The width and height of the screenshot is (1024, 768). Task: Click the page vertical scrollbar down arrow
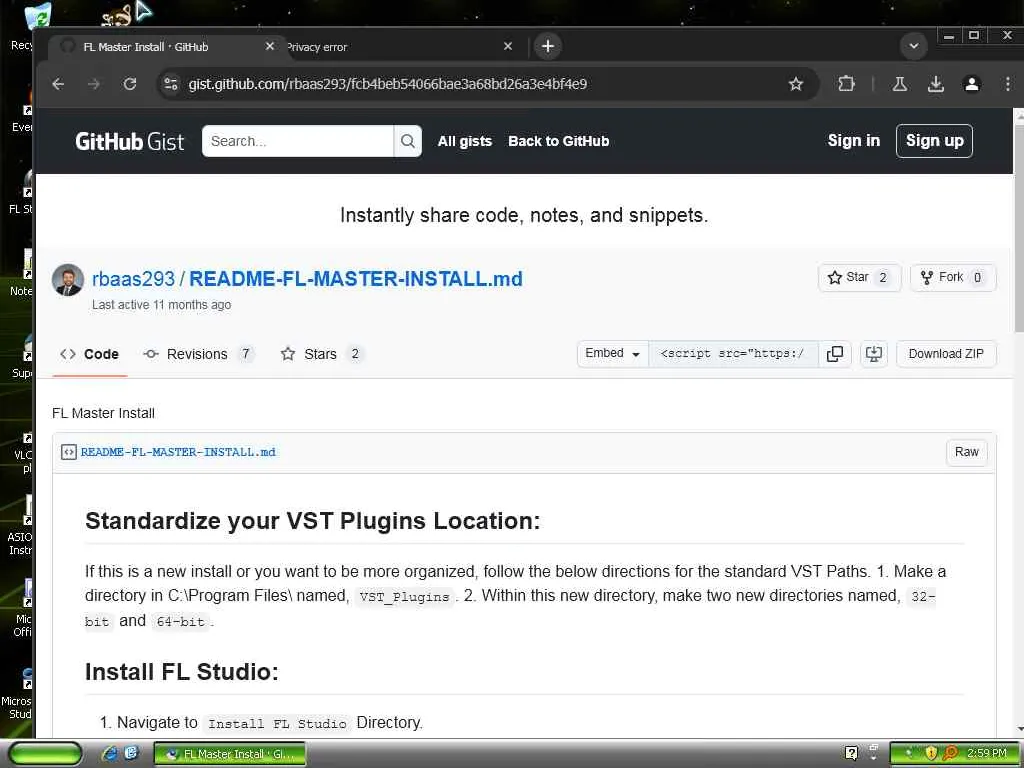pos(1019,729)
